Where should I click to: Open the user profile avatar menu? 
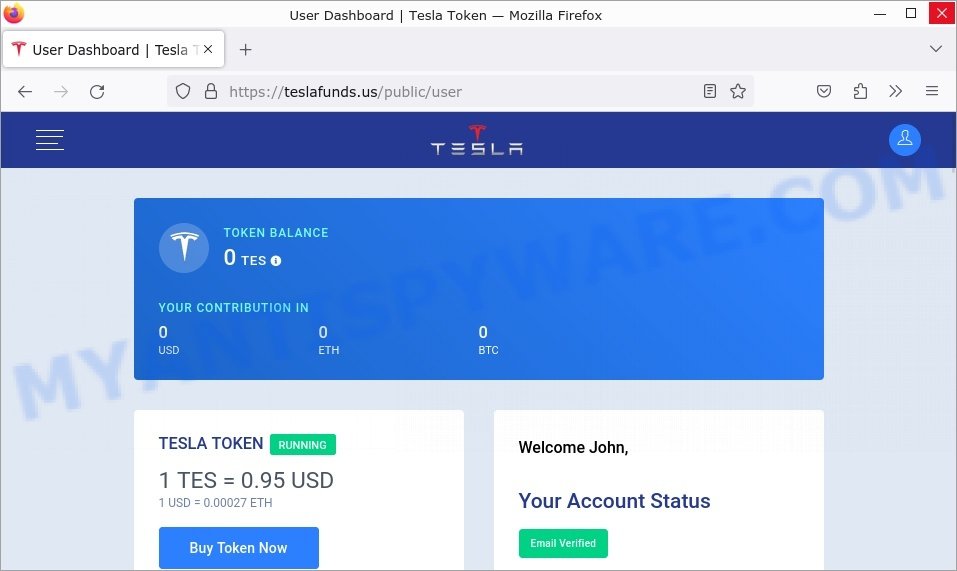click(x=905, y=140)
